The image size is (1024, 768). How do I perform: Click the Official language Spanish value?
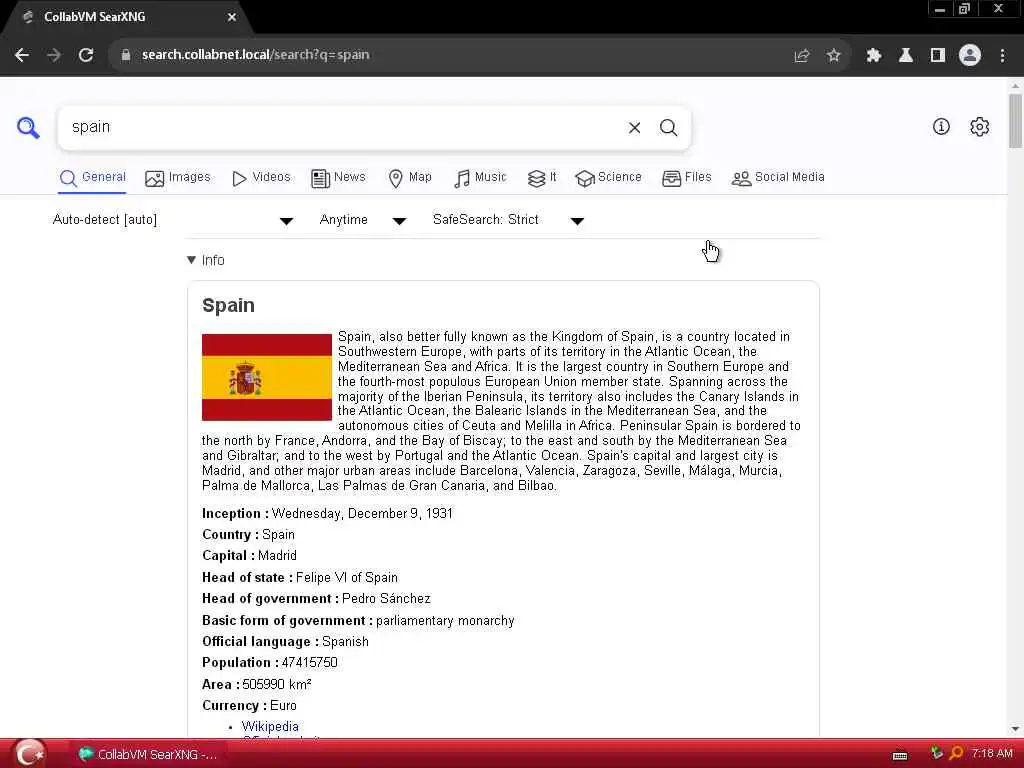[345, 641]
